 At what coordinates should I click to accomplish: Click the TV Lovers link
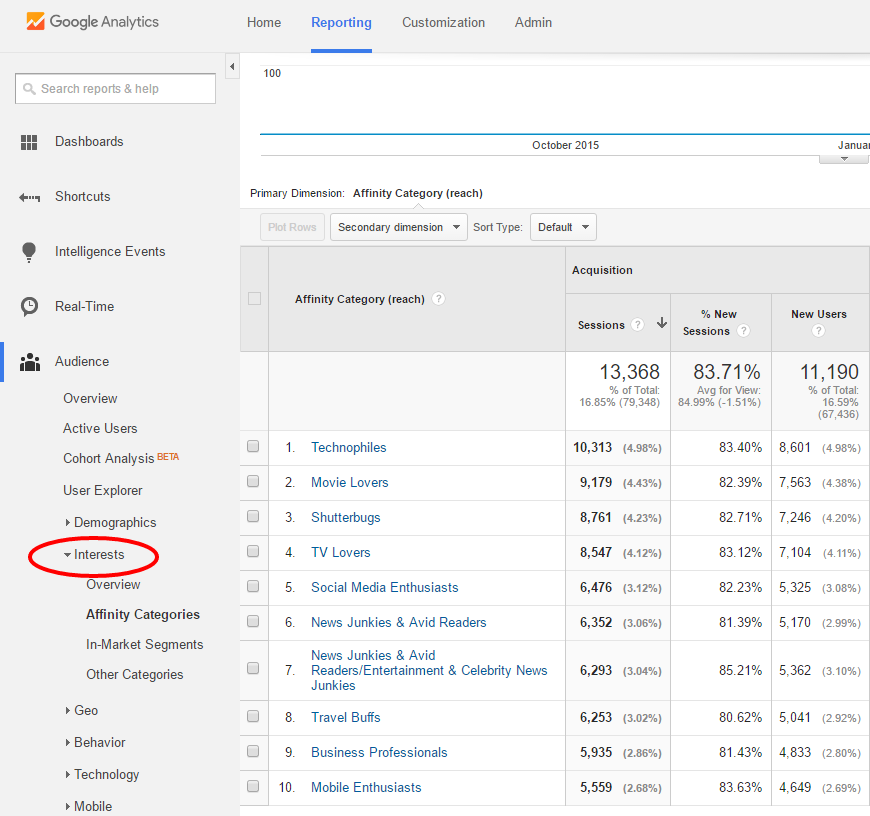click(x=341, y=553)
